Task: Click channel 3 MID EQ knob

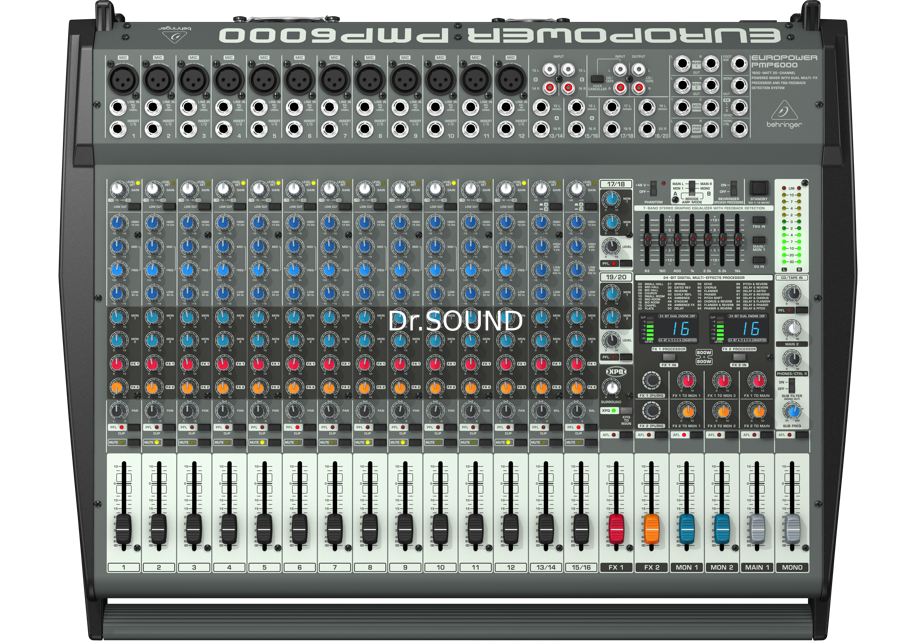Action: 188,247
